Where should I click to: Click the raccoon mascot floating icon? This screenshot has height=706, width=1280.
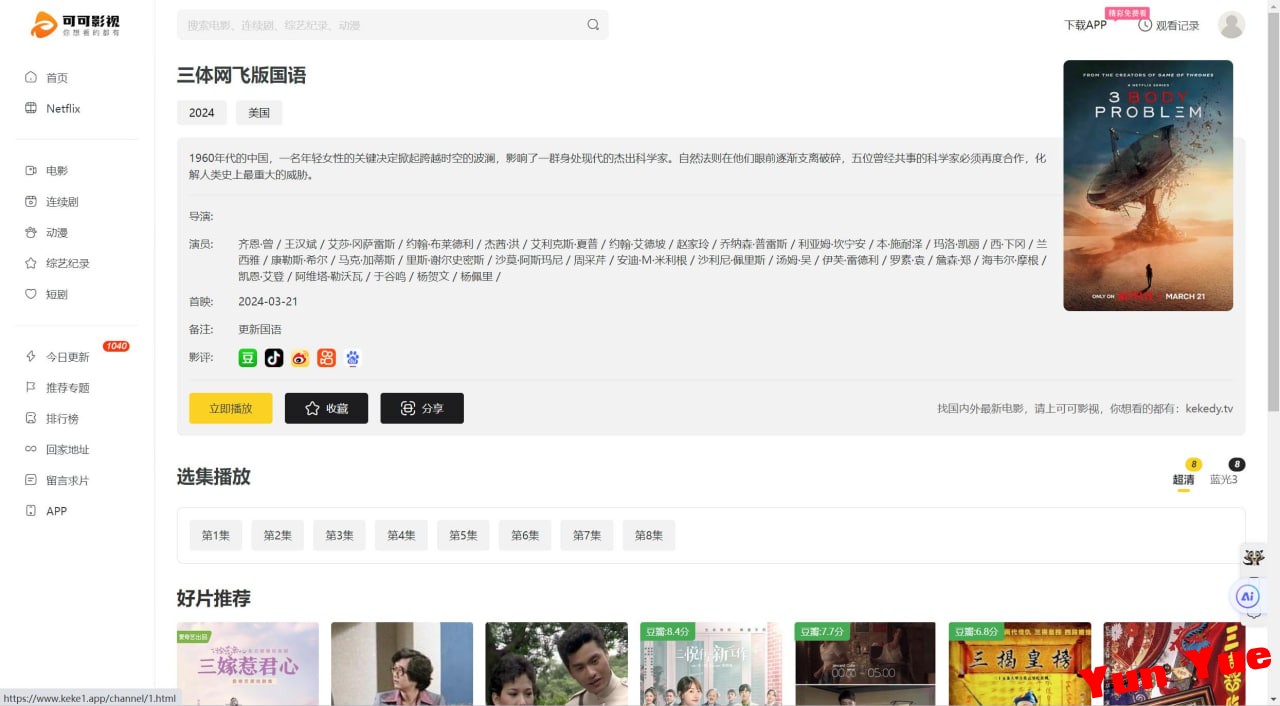(x=1253, y=557)
